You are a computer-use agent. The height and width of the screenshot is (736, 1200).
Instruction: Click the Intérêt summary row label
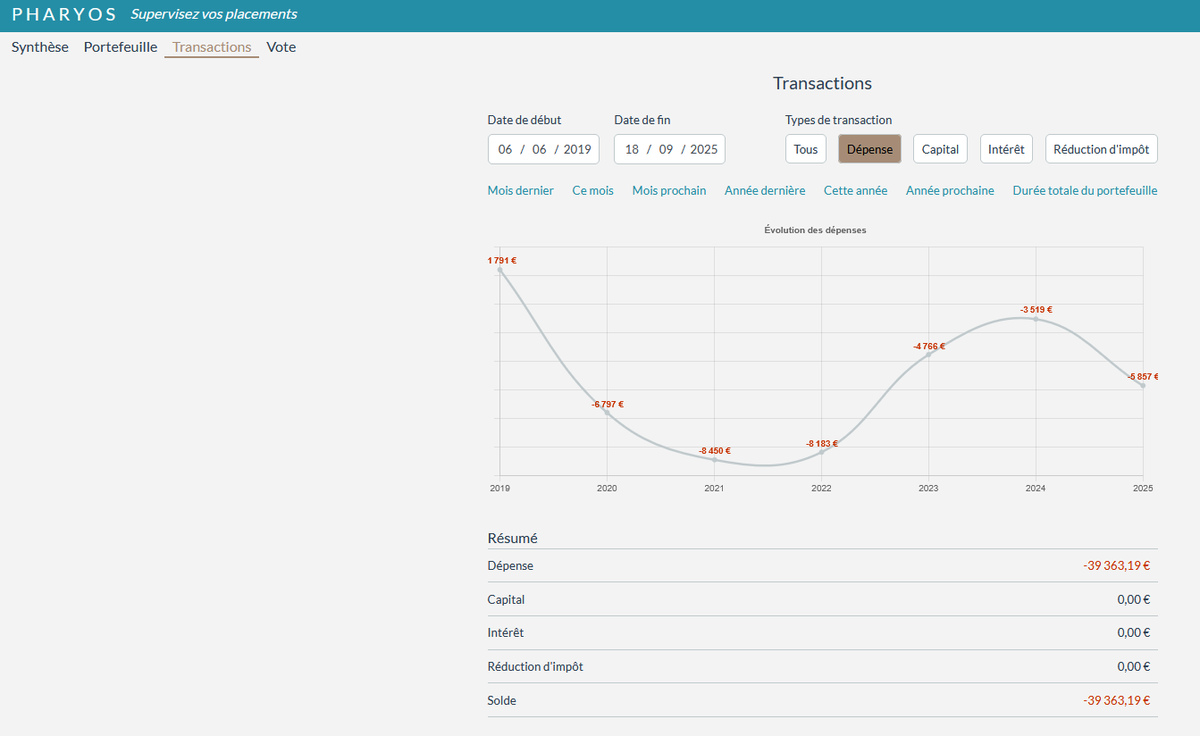click(505, 633)
